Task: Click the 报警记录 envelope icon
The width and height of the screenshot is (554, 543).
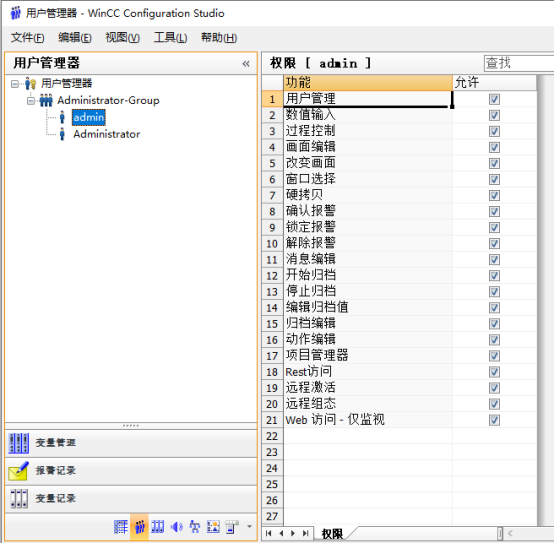Action: [x=18, y=471]
